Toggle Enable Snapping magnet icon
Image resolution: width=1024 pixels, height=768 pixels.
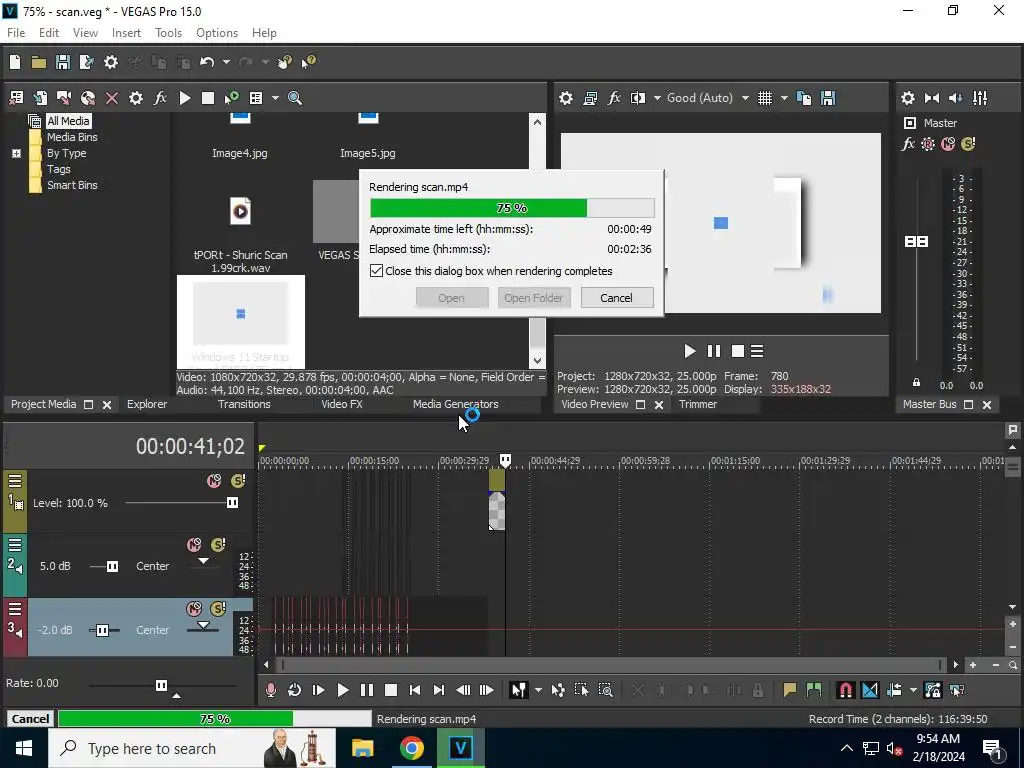[845, 690]
